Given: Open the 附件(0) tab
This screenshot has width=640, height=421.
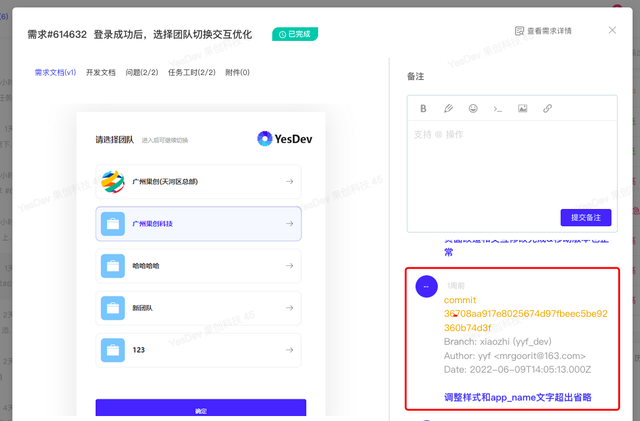Looking at the screenshot, I should coord(237,73).
